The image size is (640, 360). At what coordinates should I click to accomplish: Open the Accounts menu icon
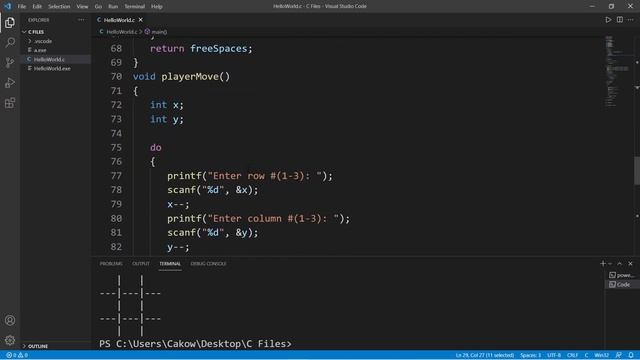pyautogui.click(x=10, y=320)
